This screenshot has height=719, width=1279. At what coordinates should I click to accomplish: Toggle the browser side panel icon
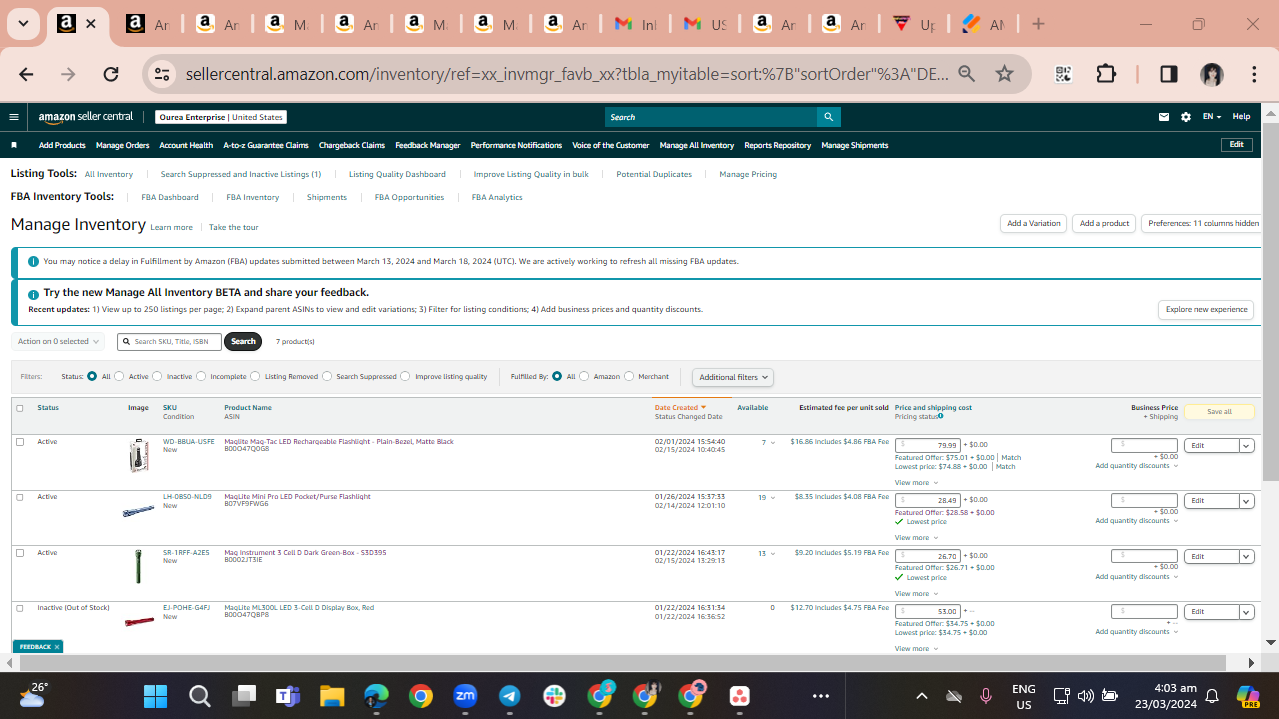(1169, 74)
